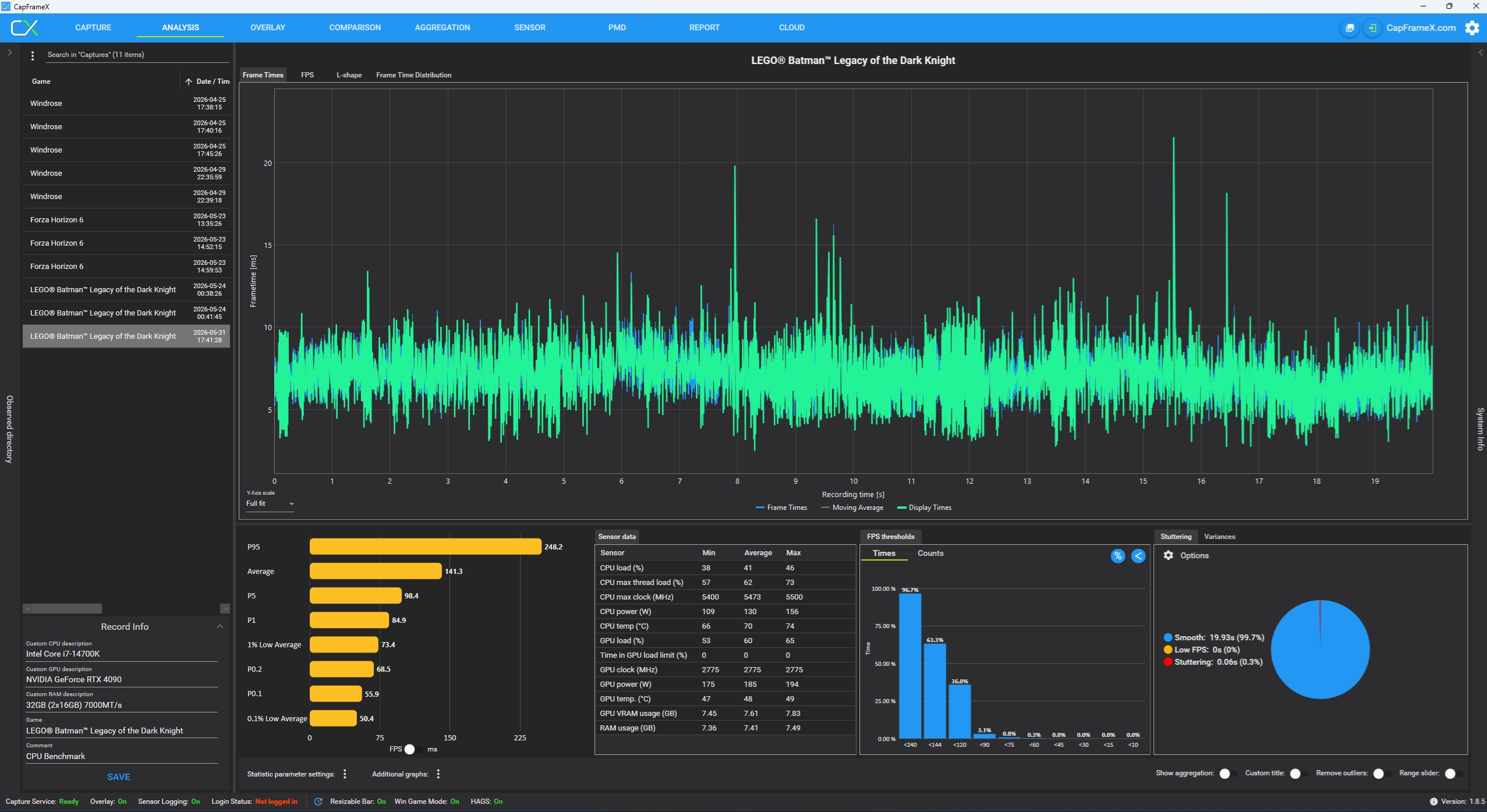Open the screenshot icon in the header
The image size is (1487, 812).
click(1350, 28)
